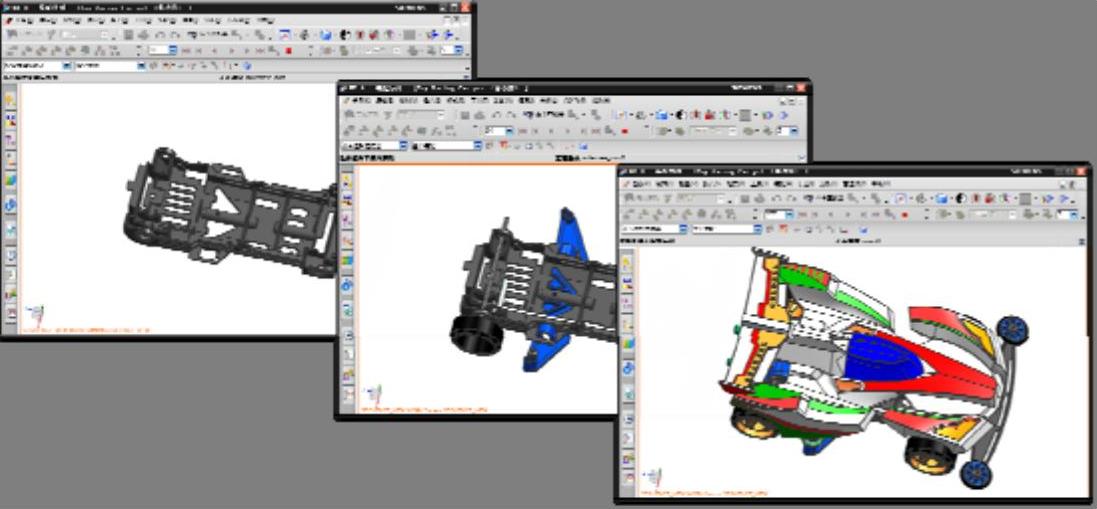Open the File menu in the back window
The image size is (1097, 509).
pos(25,20)
